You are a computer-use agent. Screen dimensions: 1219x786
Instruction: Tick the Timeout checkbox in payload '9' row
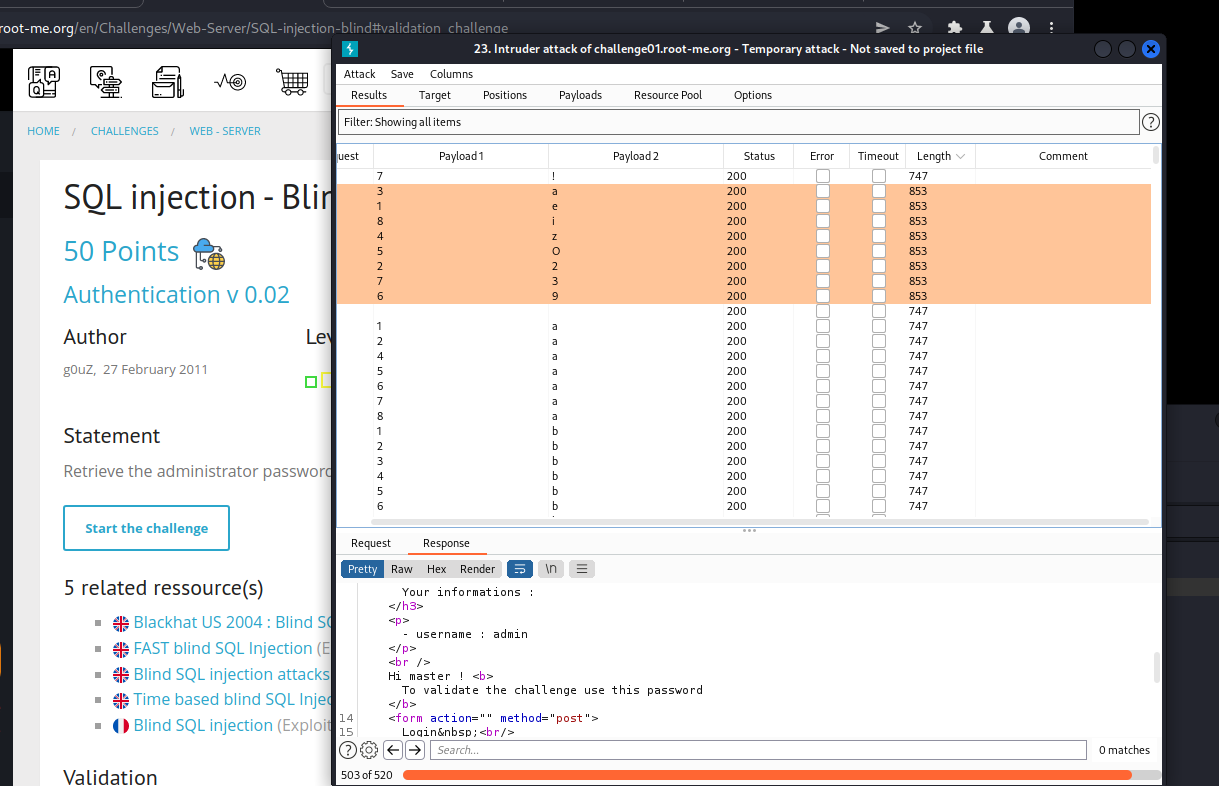pos(879,296)
